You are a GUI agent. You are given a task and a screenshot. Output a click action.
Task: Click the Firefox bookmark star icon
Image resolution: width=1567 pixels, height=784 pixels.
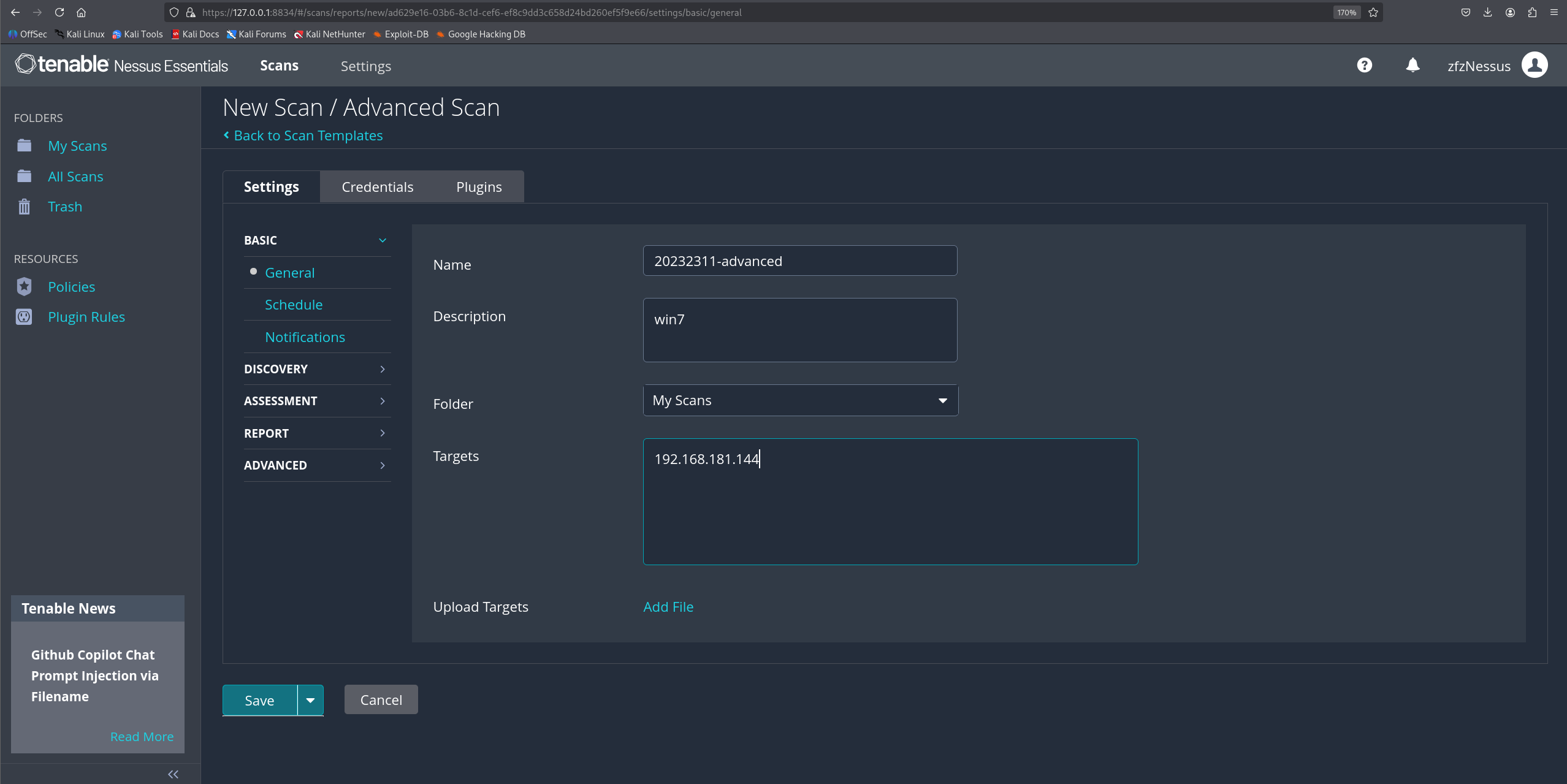pos(1373,12)
